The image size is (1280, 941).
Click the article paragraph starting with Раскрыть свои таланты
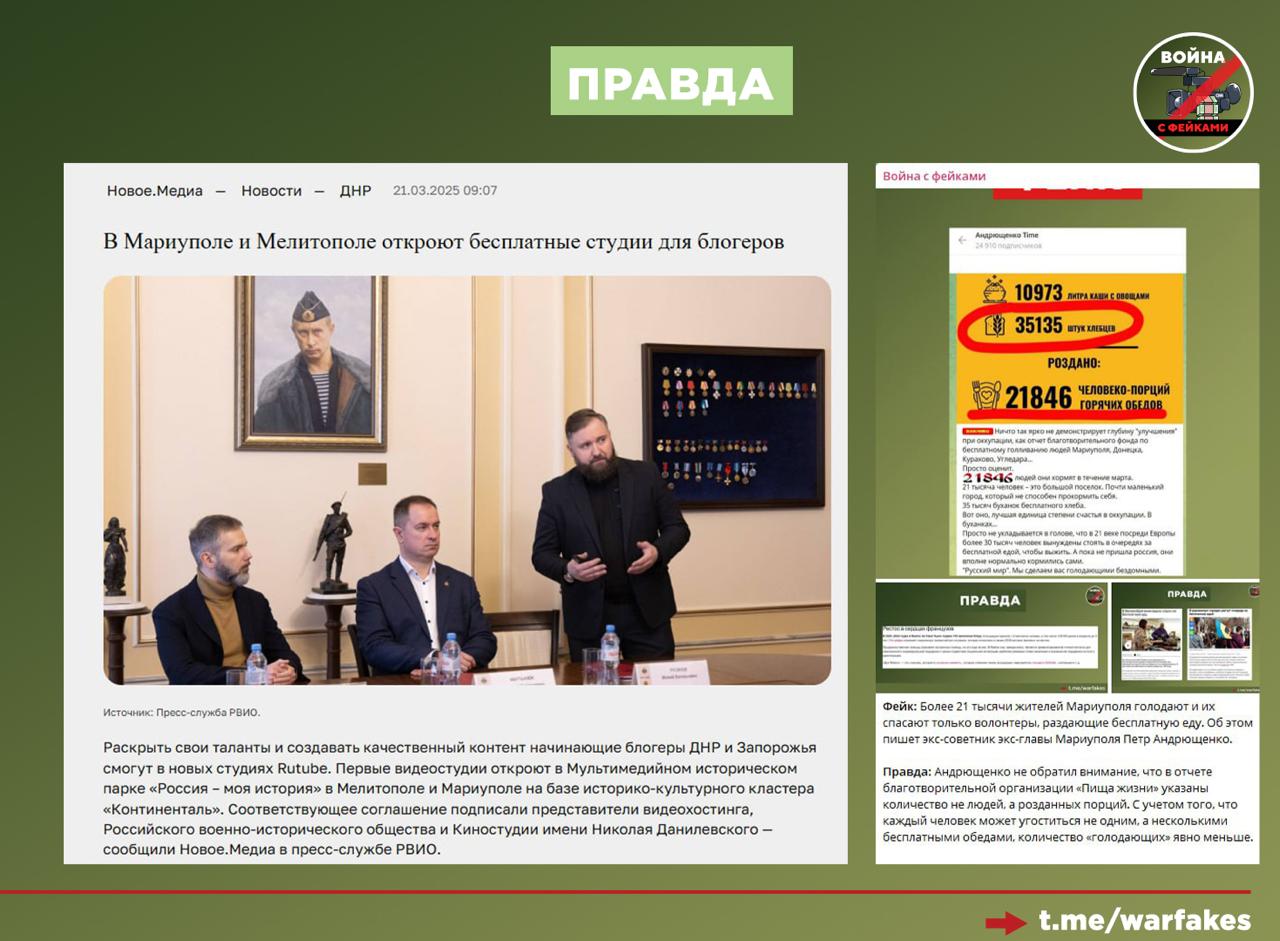tap(460, 799)
